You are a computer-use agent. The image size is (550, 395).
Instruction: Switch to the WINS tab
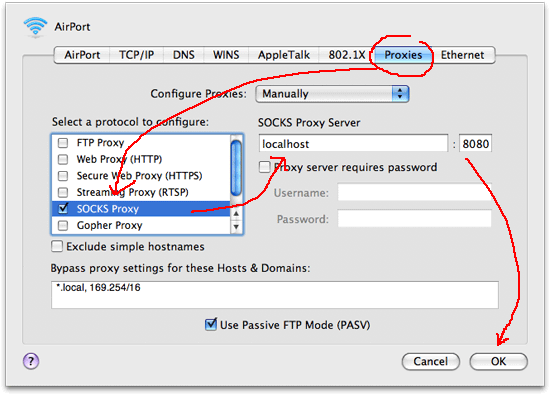(226, 55)
